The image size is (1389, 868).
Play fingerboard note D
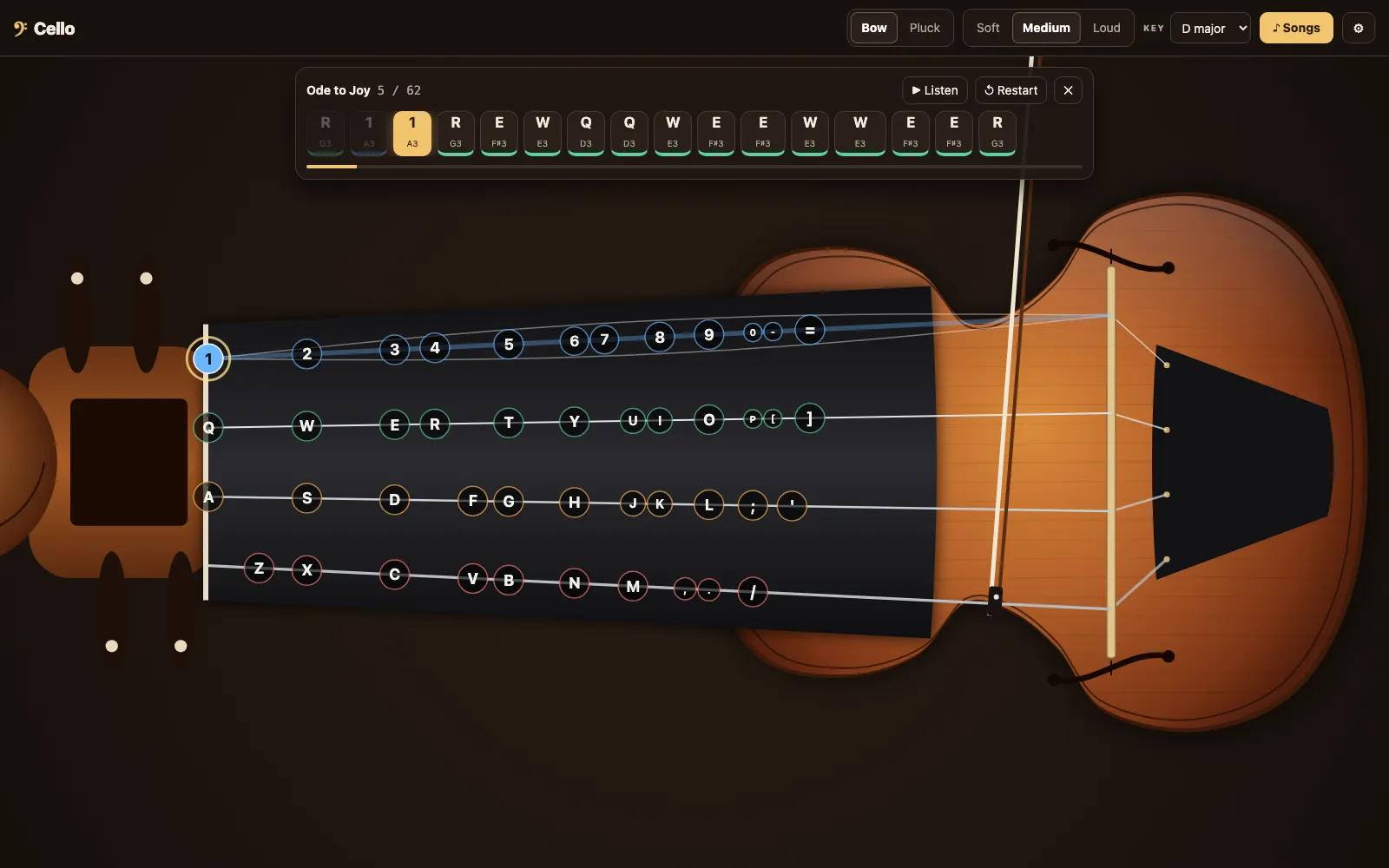click(395, 500)
